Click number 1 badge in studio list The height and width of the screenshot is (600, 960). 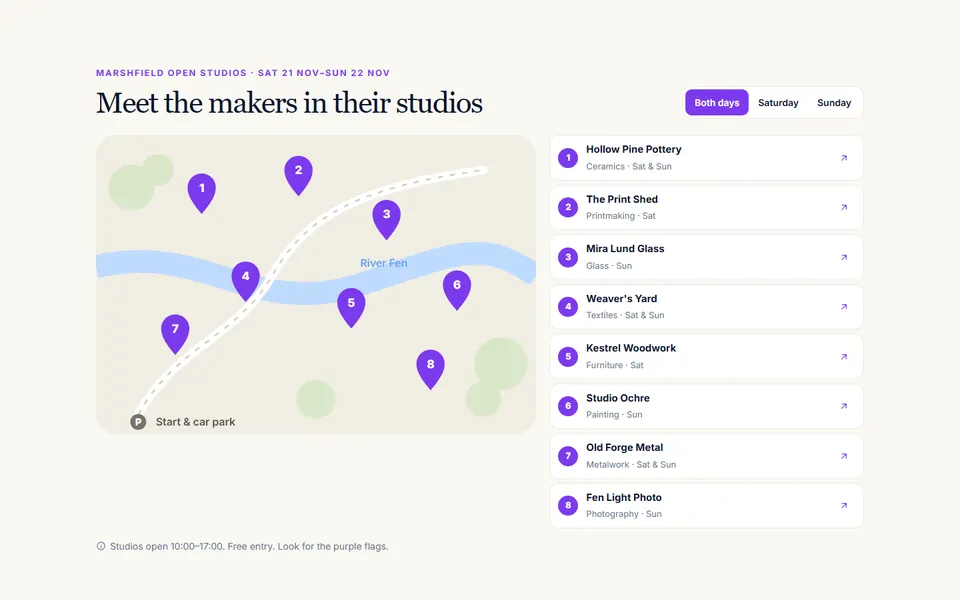point(568,158)
